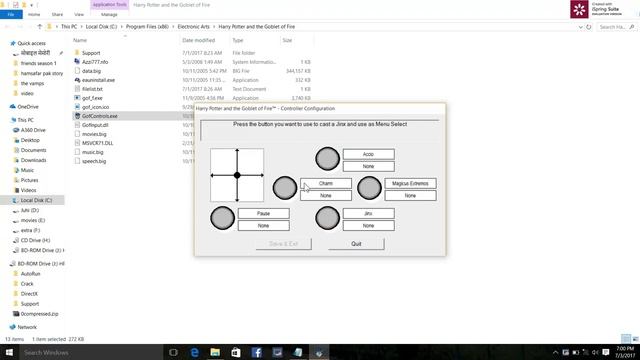Click the None field under Jinx

tap(369, 226)
